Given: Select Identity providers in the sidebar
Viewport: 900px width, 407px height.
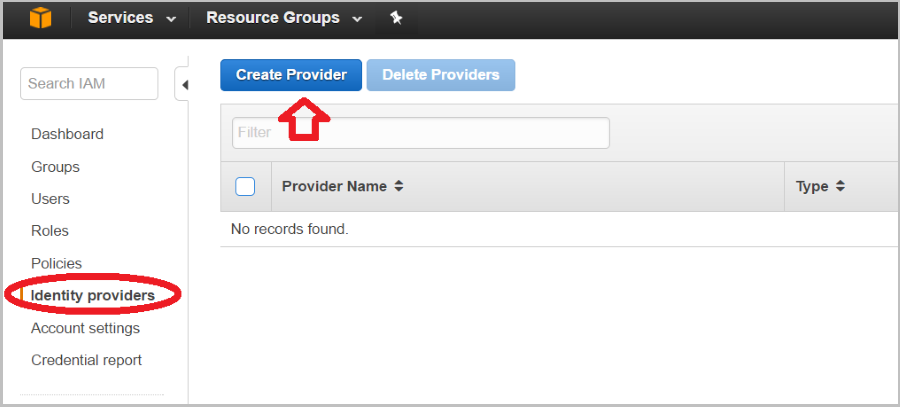Looking at the screenshot, I should pos(93,296).
